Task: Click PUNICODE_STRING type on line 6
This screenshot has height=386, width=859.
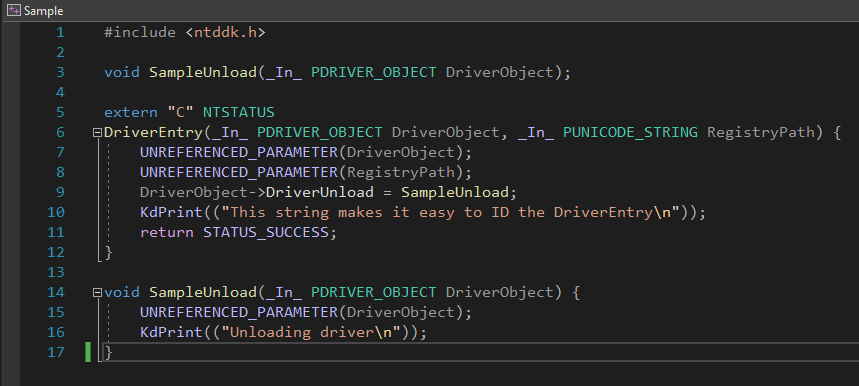Action: [x=631, y=132]
